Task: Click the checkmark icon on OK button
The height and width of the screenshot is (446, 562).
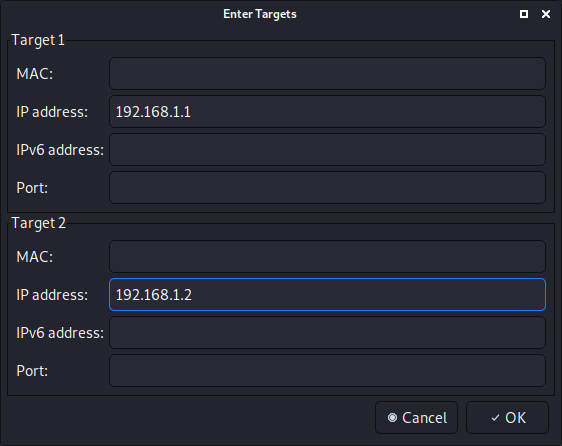Action: pyautogui.click(x=495, y=418)
